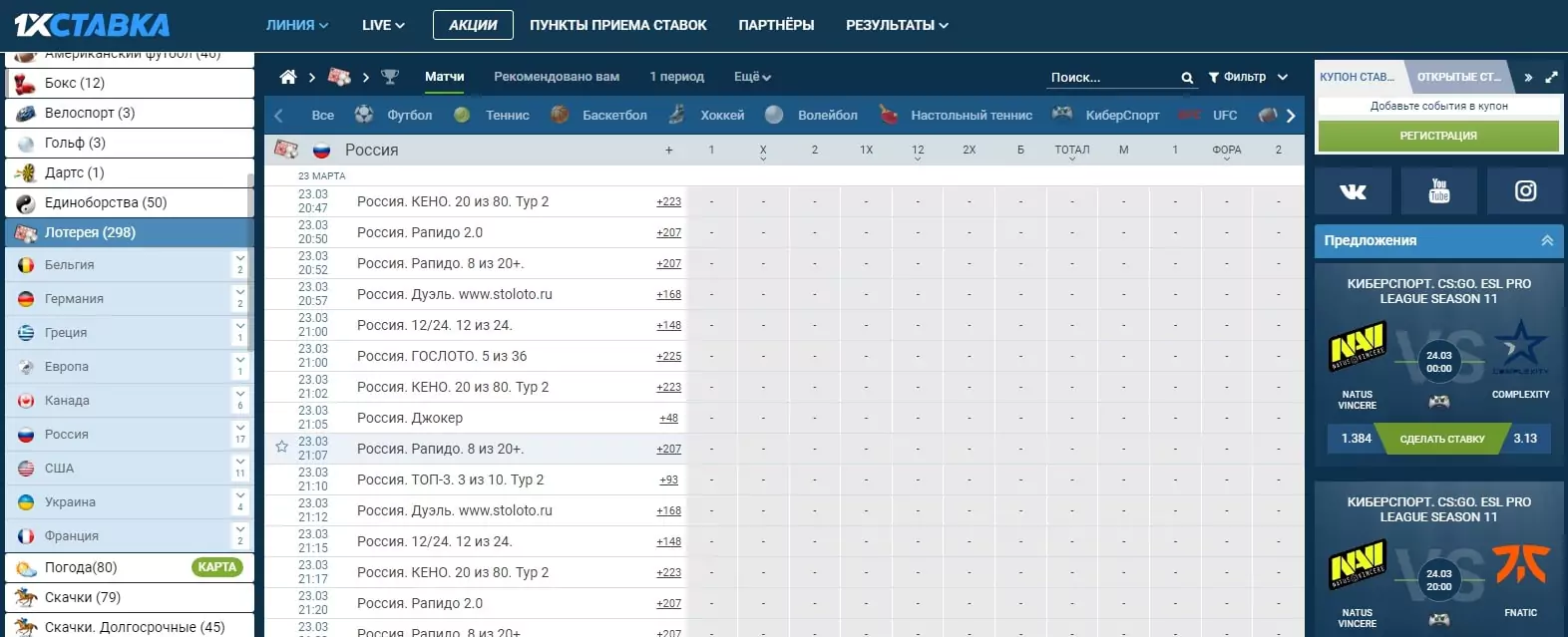The image size is (1568, 637).
Task: Select Скачки (79) in sidebar
Action: point(130,597)
